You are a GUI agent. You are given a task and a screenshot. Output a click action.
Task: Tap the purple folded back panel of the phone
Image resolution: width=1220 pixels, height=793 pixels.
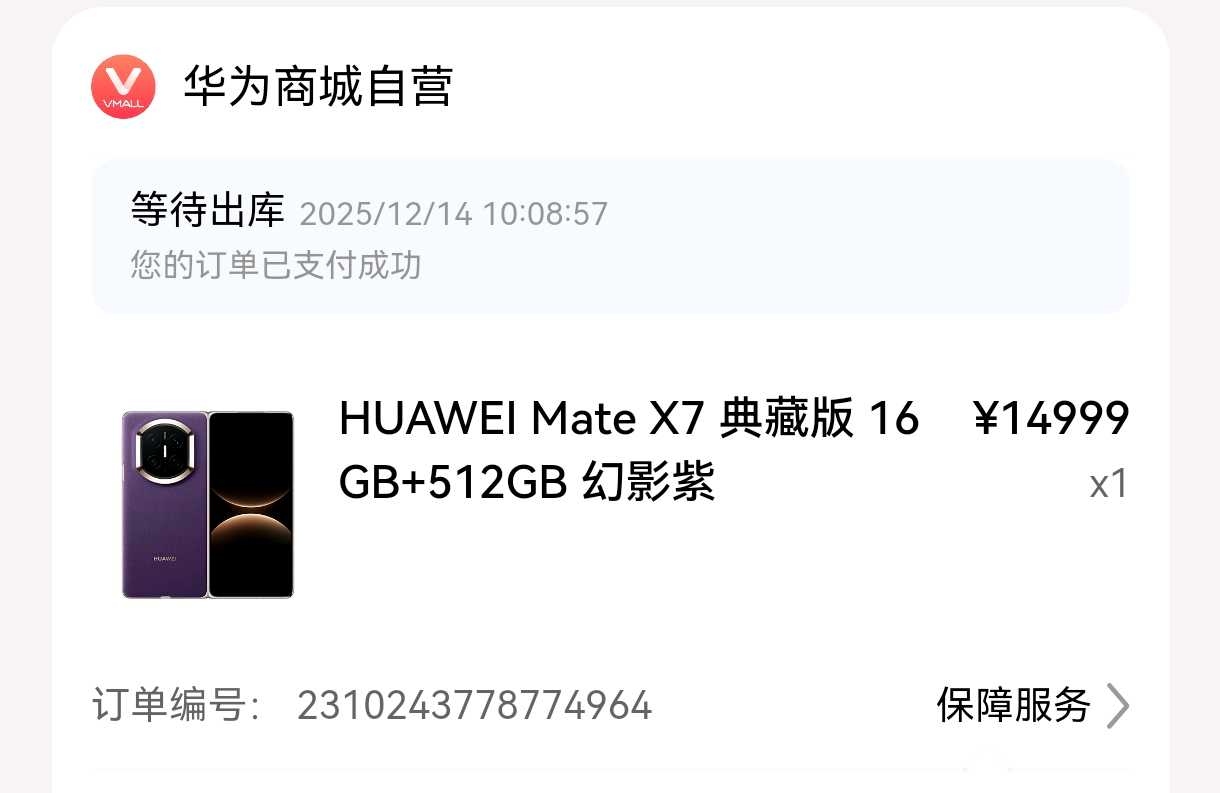pyautogui.click(x=165, y=505)
